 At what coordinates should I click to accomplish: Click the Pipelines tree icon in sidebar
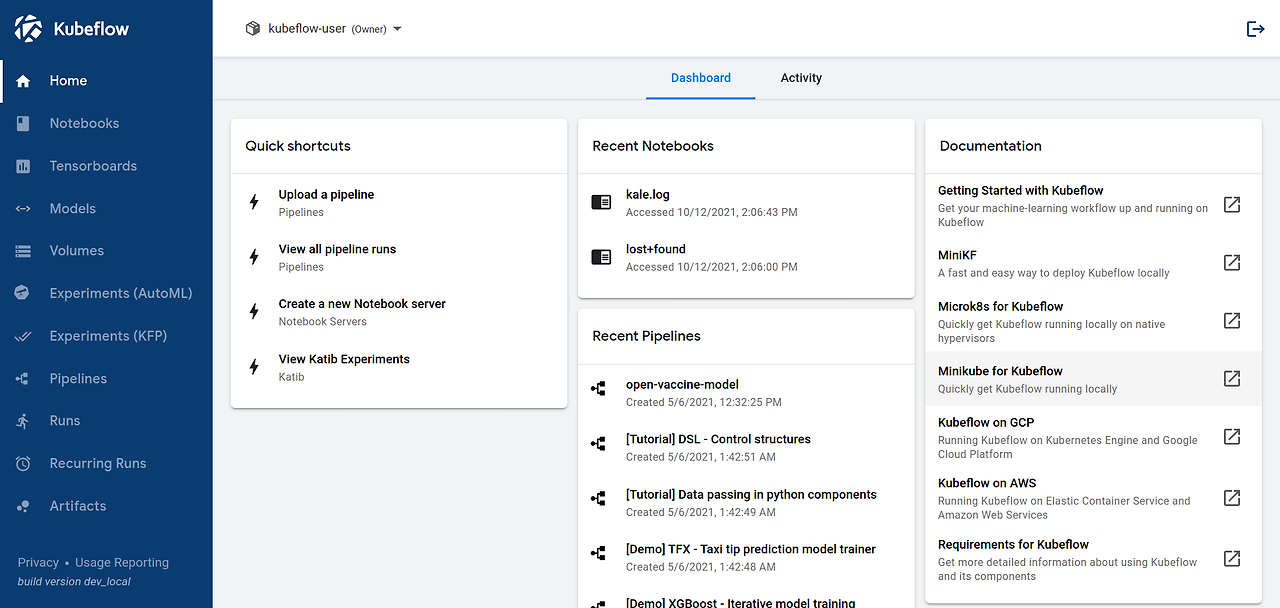point(23,378)
